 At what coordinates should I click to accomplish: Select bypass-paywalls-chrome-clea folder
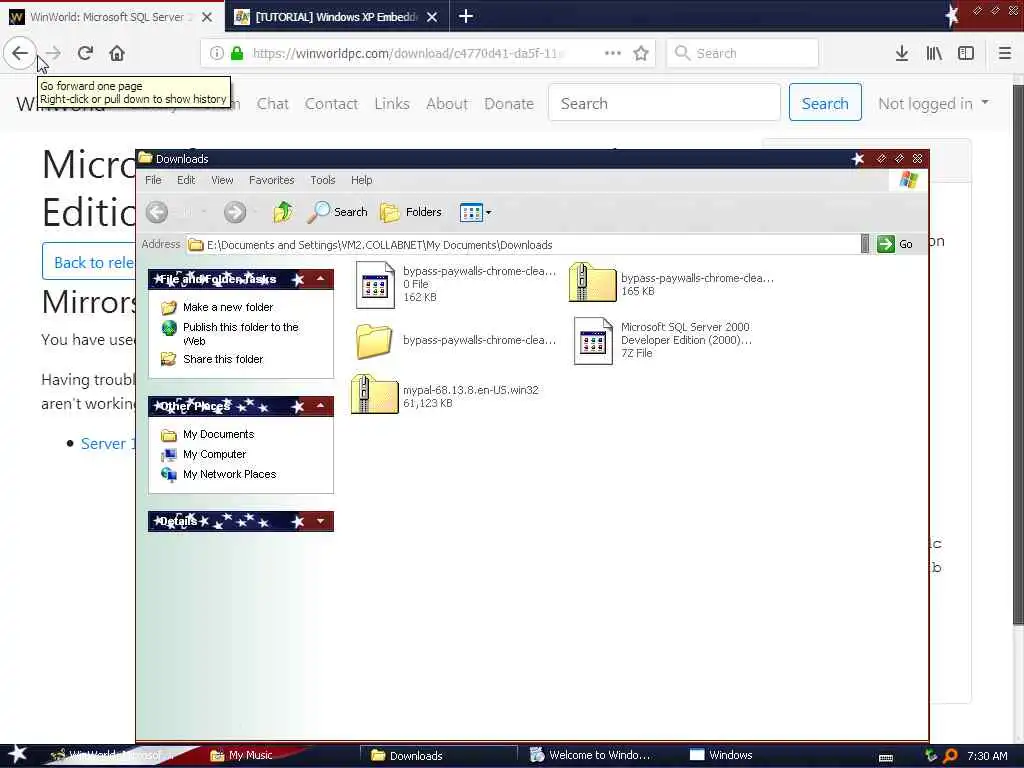pyautogui.click(x=455, y=340)
